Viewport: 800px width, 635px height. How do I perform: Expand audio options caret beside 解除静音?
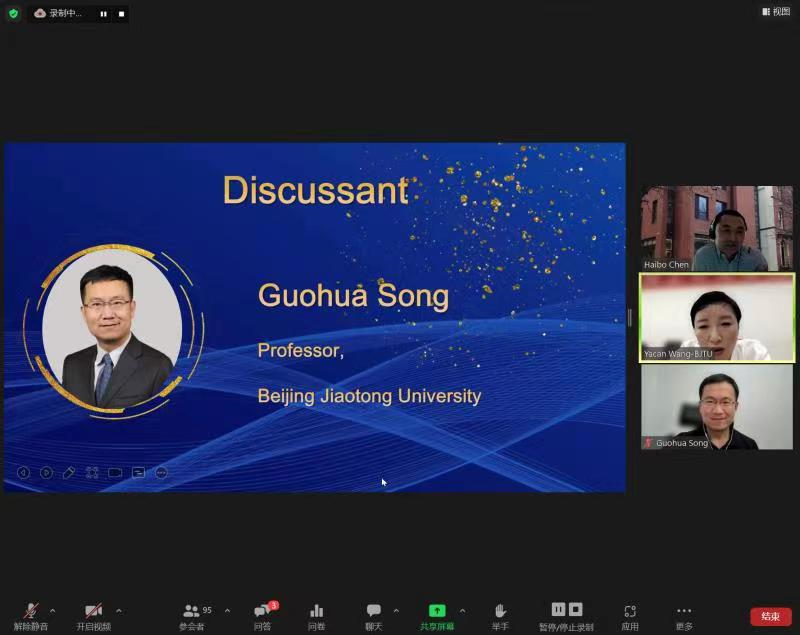click(x=53, y=611)
